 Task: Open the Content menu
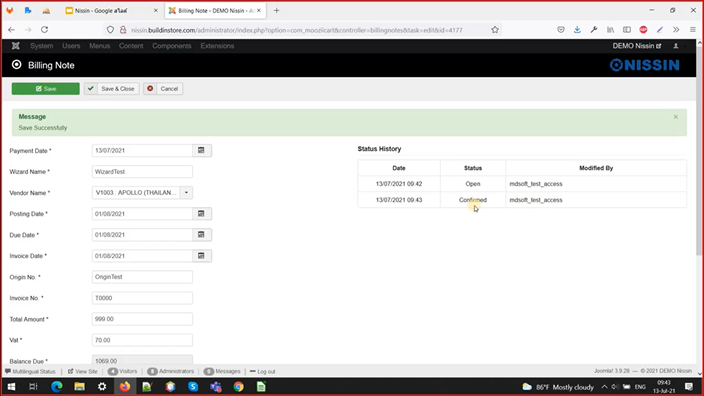131,46
